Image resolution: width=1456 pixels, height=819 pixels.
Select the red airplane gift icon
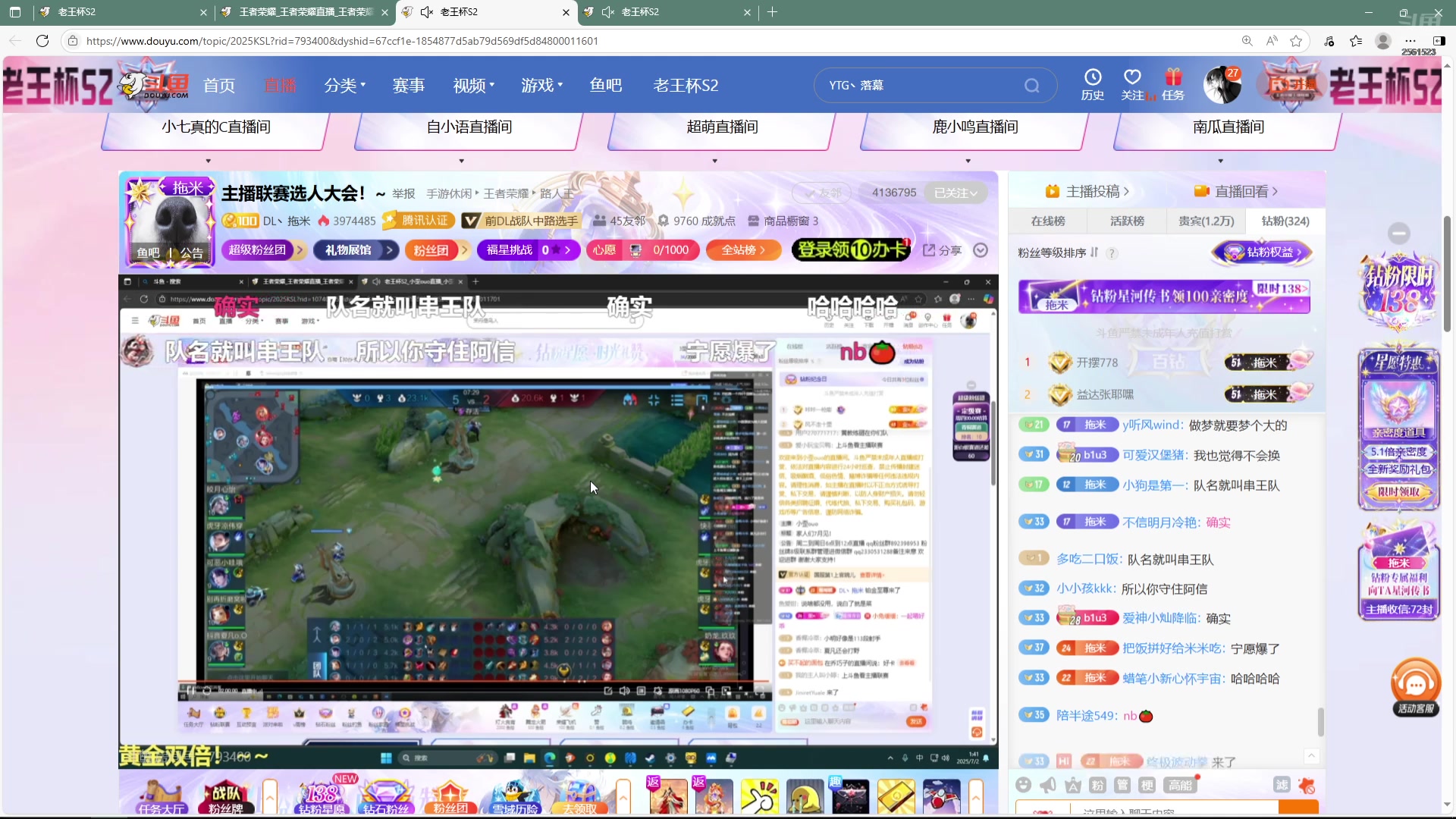click(x=941, y=797)
